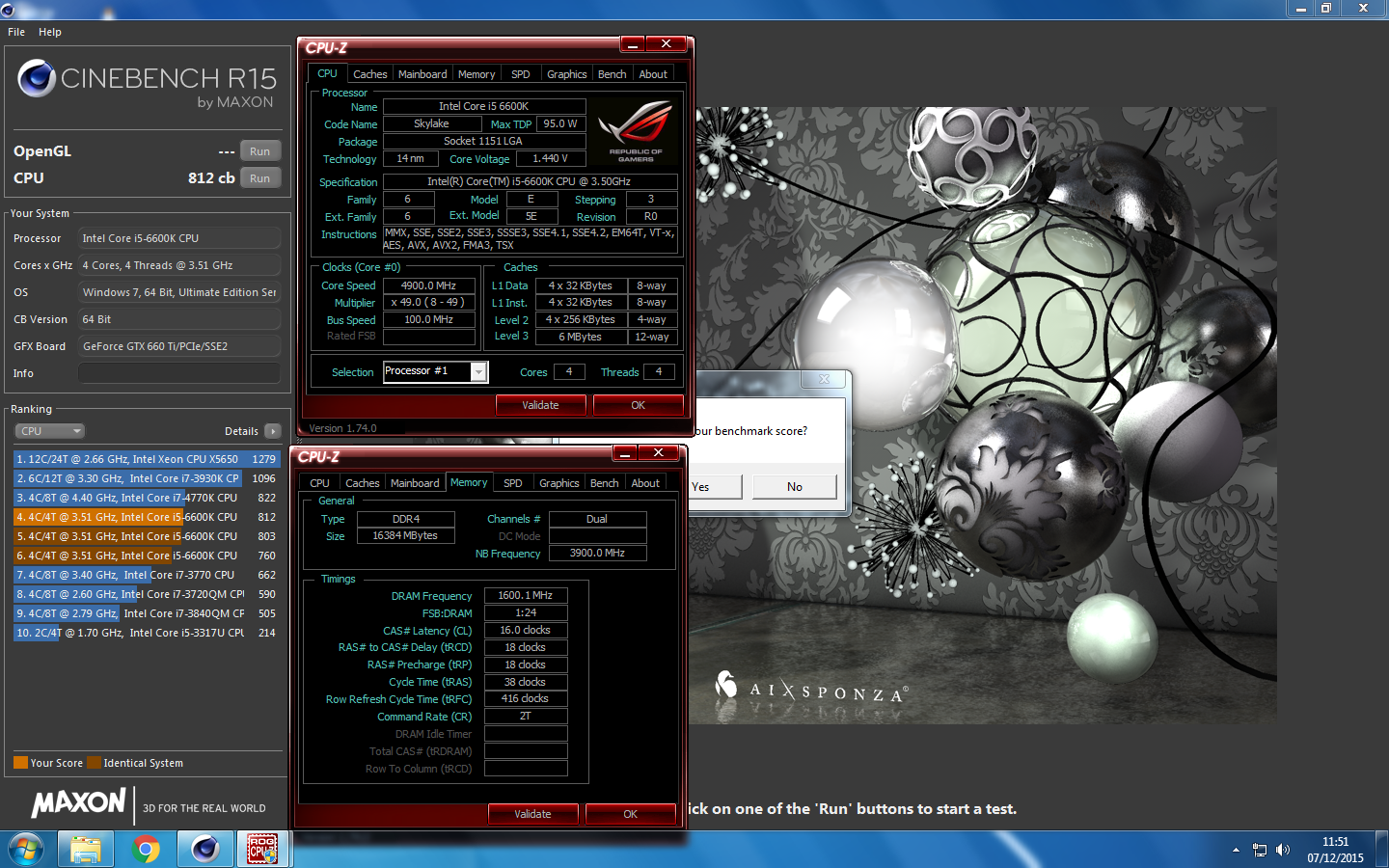
Task: Select ranking row i5-6600K score 803
Action: click(x=147, y=536)
